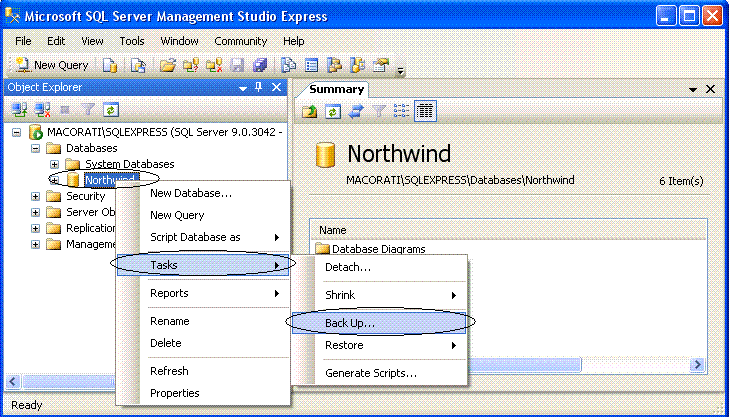Screen dimensions: 729x417
Task: Click the Save All icon
Action: pyautogui.click(x=260, y=65)
